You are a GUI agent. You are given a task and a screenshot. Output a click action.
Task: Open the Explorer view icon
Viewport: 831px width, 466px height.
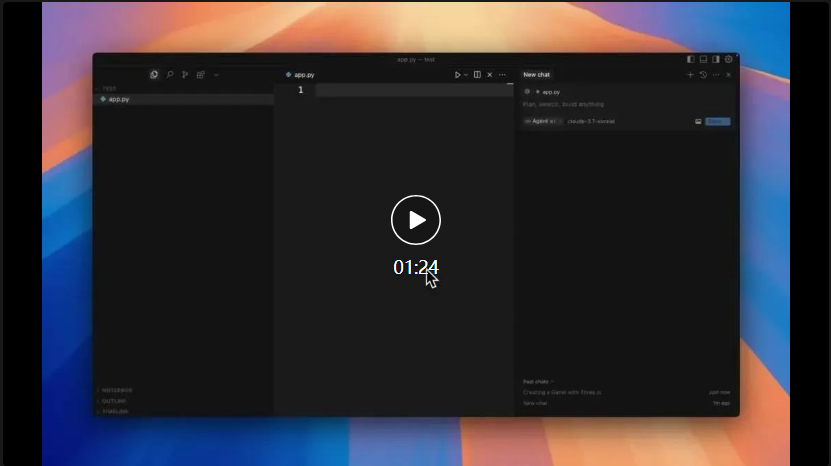154,74
